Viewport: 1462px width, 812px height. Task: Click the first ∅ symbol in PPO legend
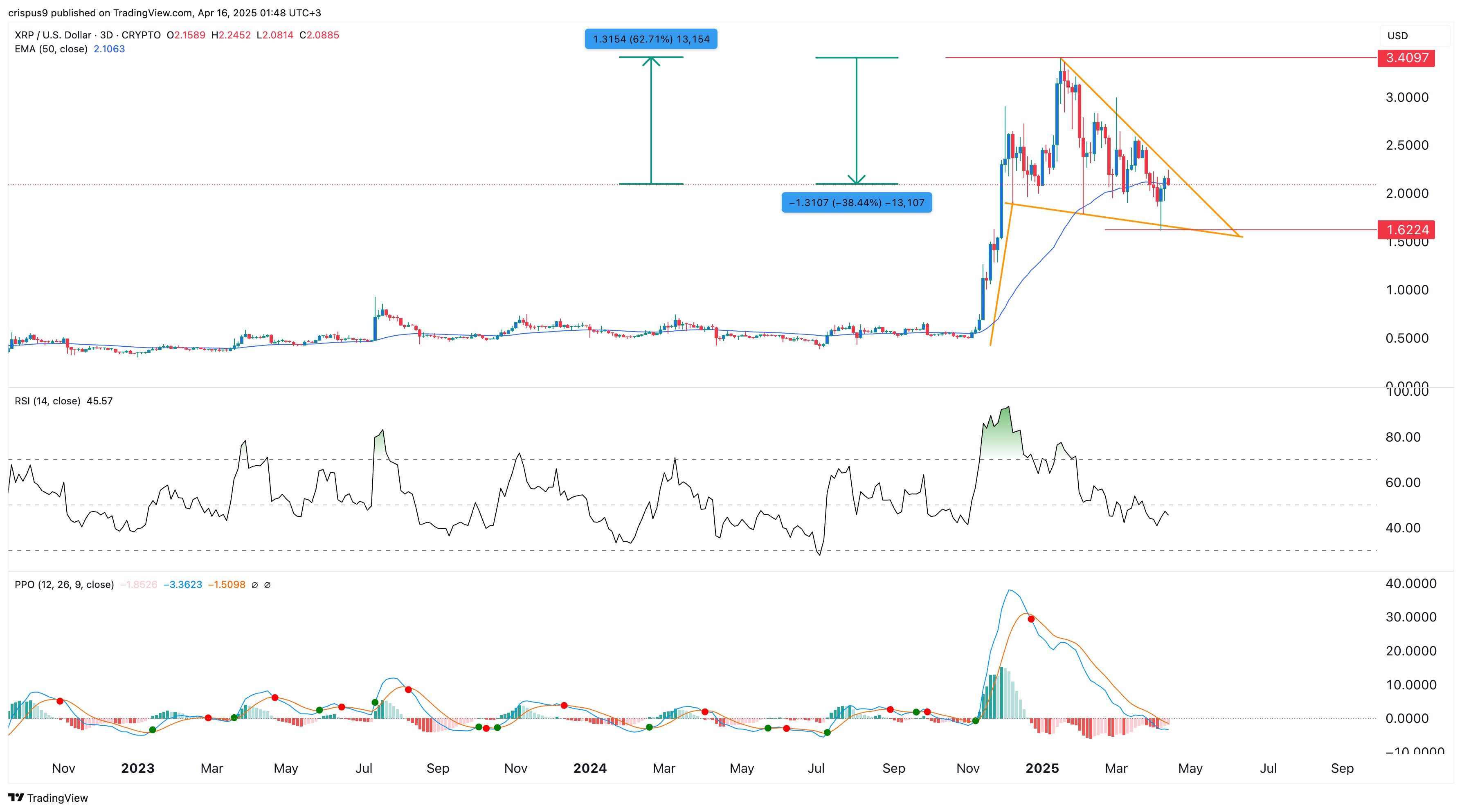pos(254,585)
